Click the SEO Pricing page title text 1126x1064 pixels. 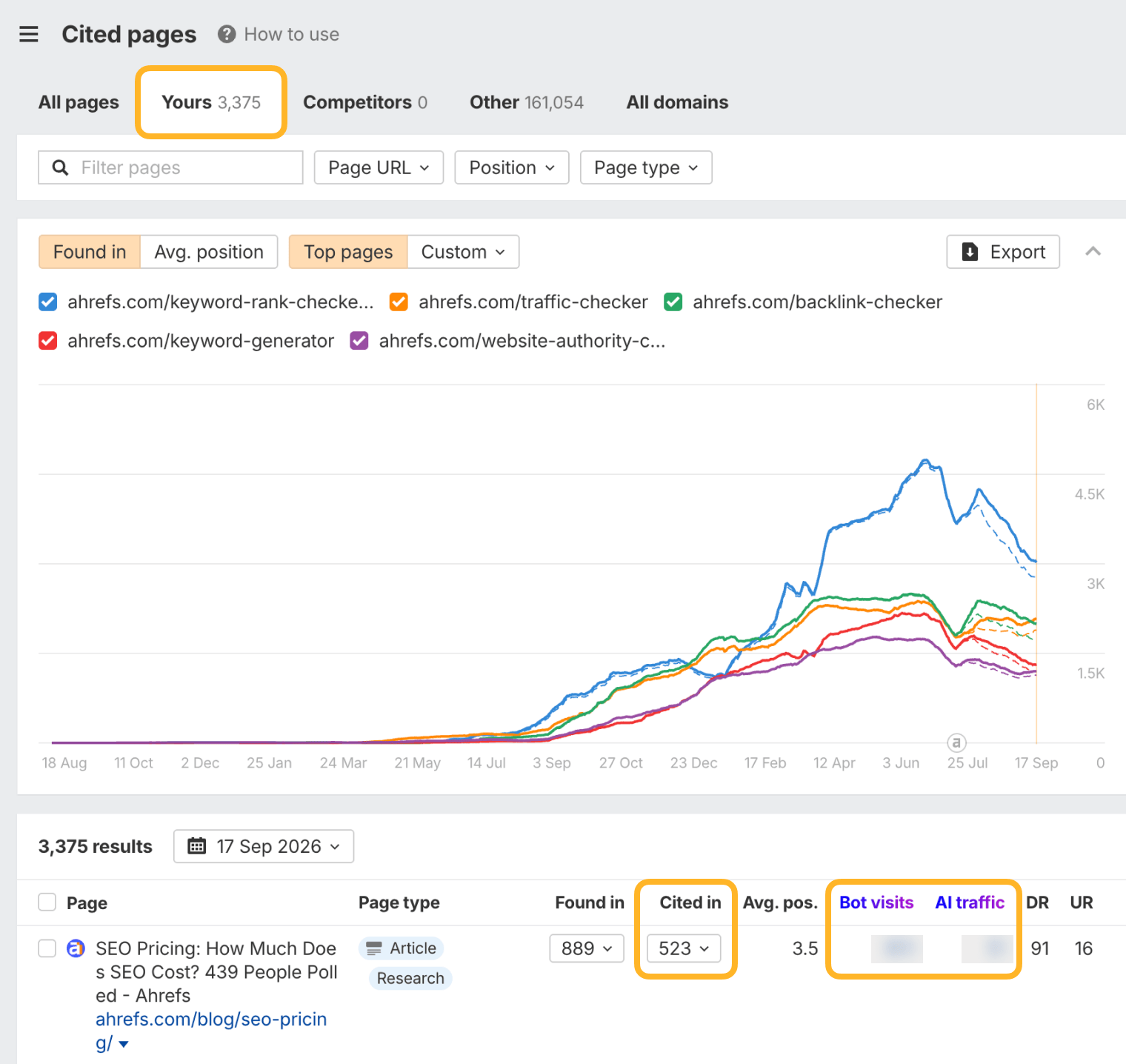click(x=216, y=971)
